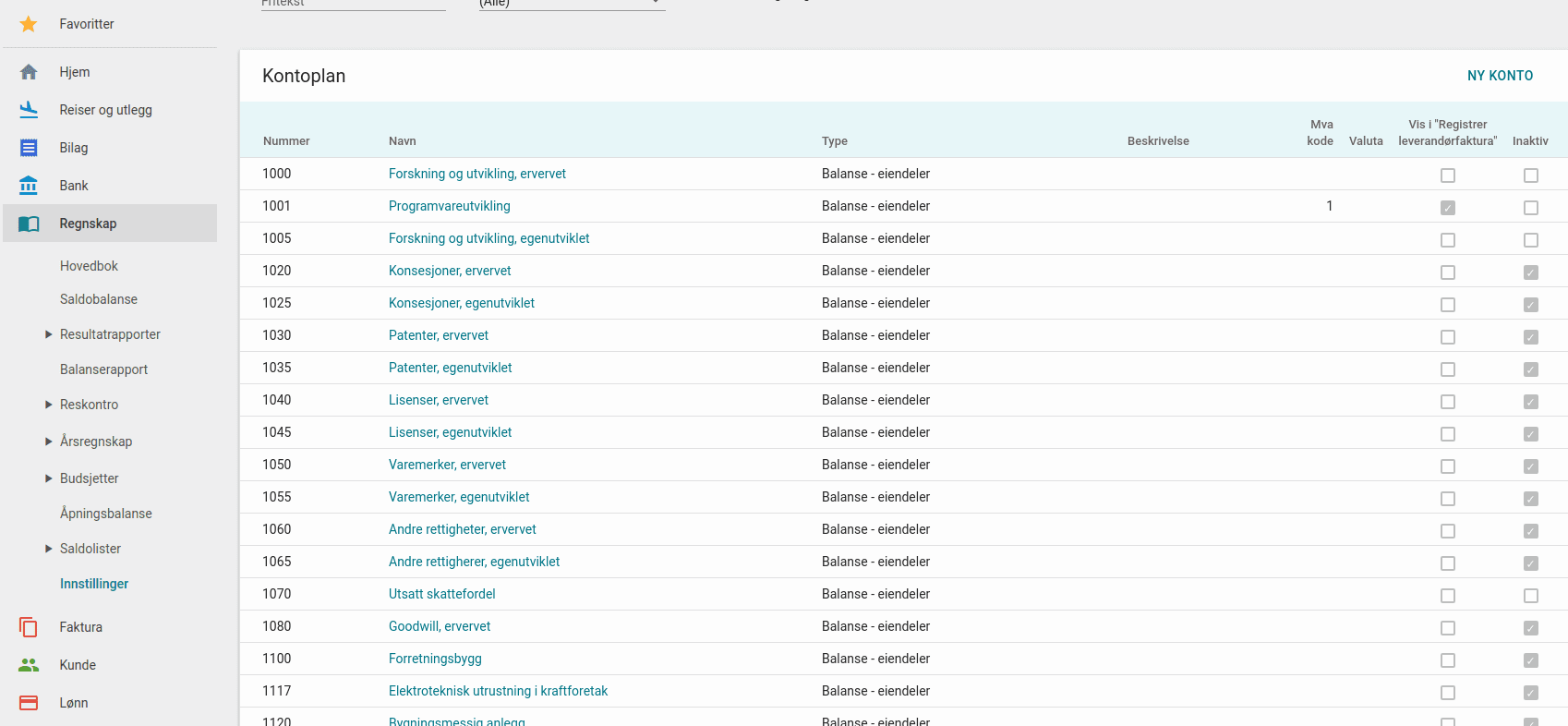The width and height of the screenshot is (1568, 726).
Task: Check supplier invoice box for account 1050
Action: (1448, 466)
